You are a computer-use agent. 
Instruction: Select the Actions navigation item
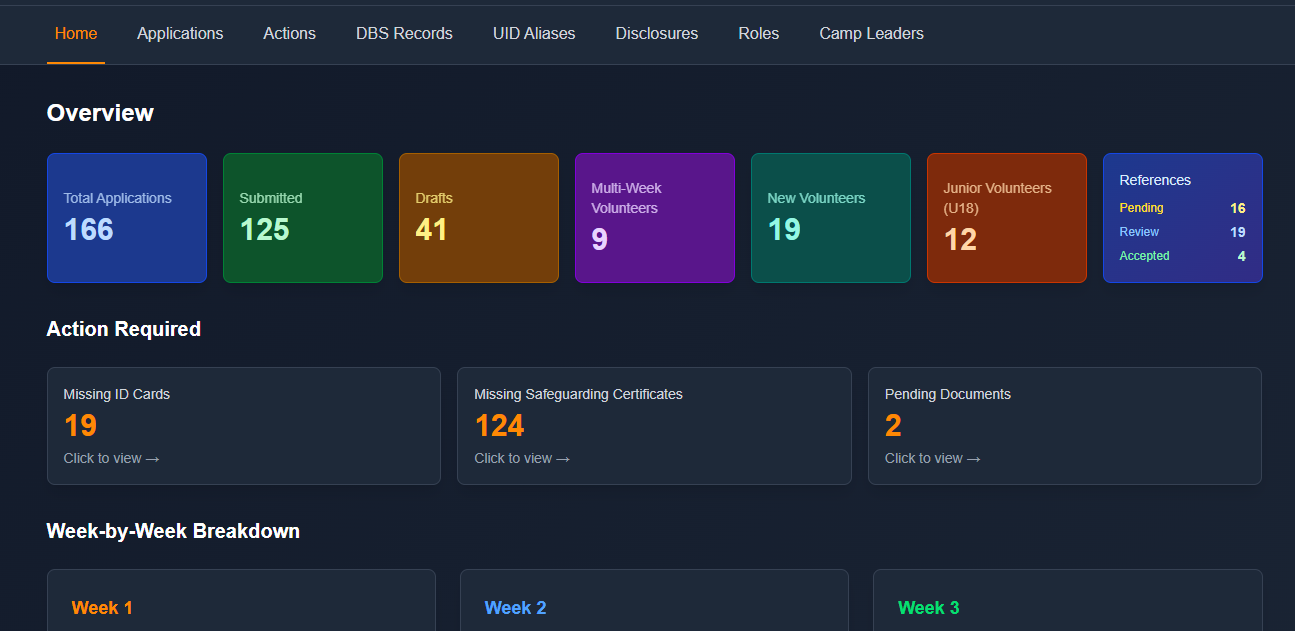[289, 33]
